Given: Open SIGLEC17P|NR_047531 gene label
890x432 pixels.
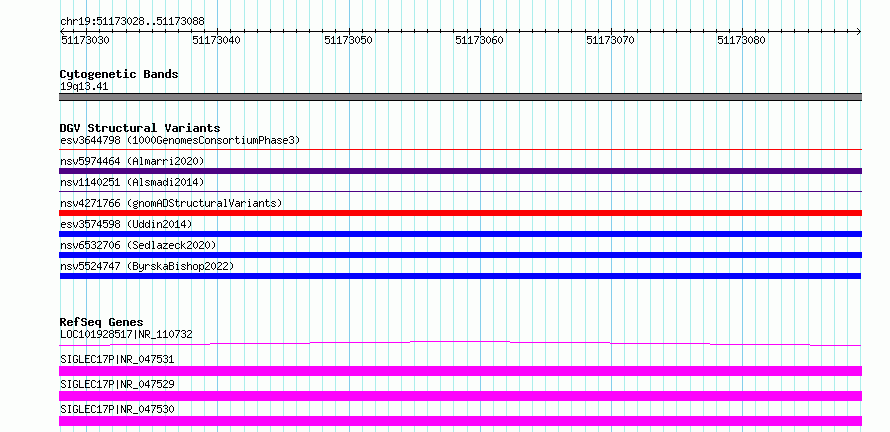Looking at the screenshot, I should pyautogui.click(x=117, y=359).
